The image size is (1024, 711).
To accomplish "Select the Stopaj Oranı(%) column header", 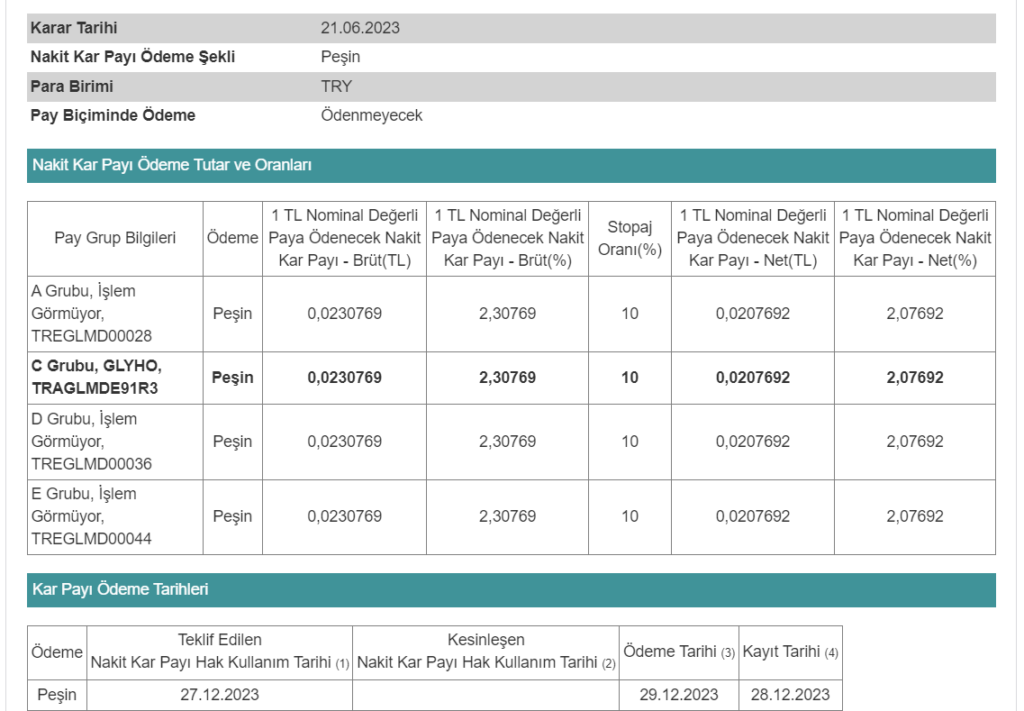I will pos(630,238).
